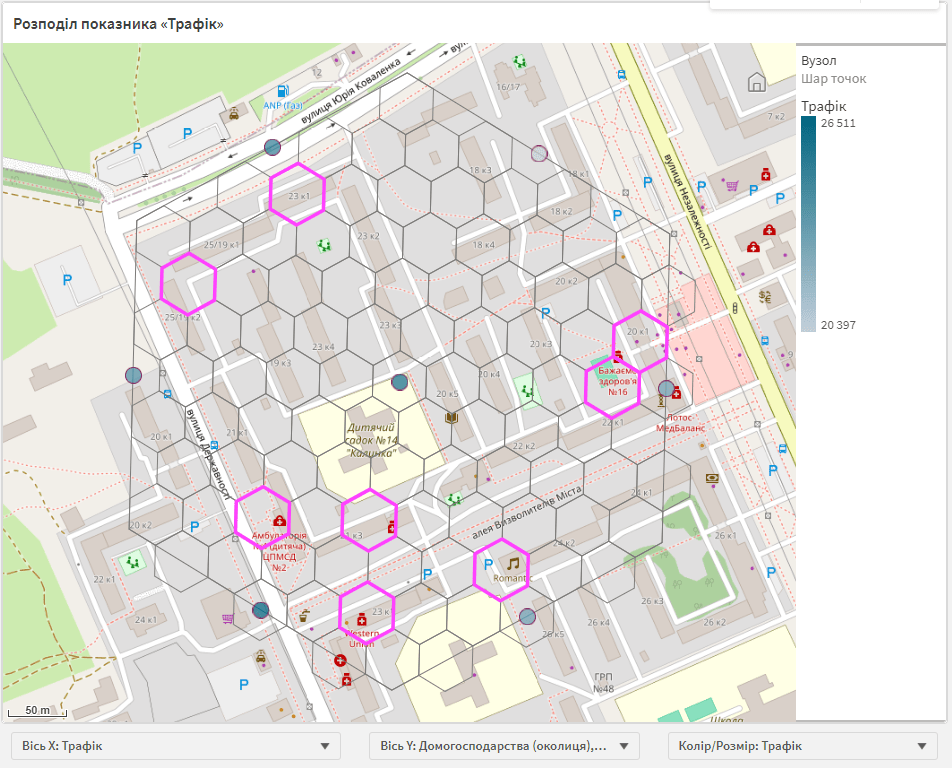
Task: Click the node circle above Дитячий садок №14
Action: tap(399, 381)
